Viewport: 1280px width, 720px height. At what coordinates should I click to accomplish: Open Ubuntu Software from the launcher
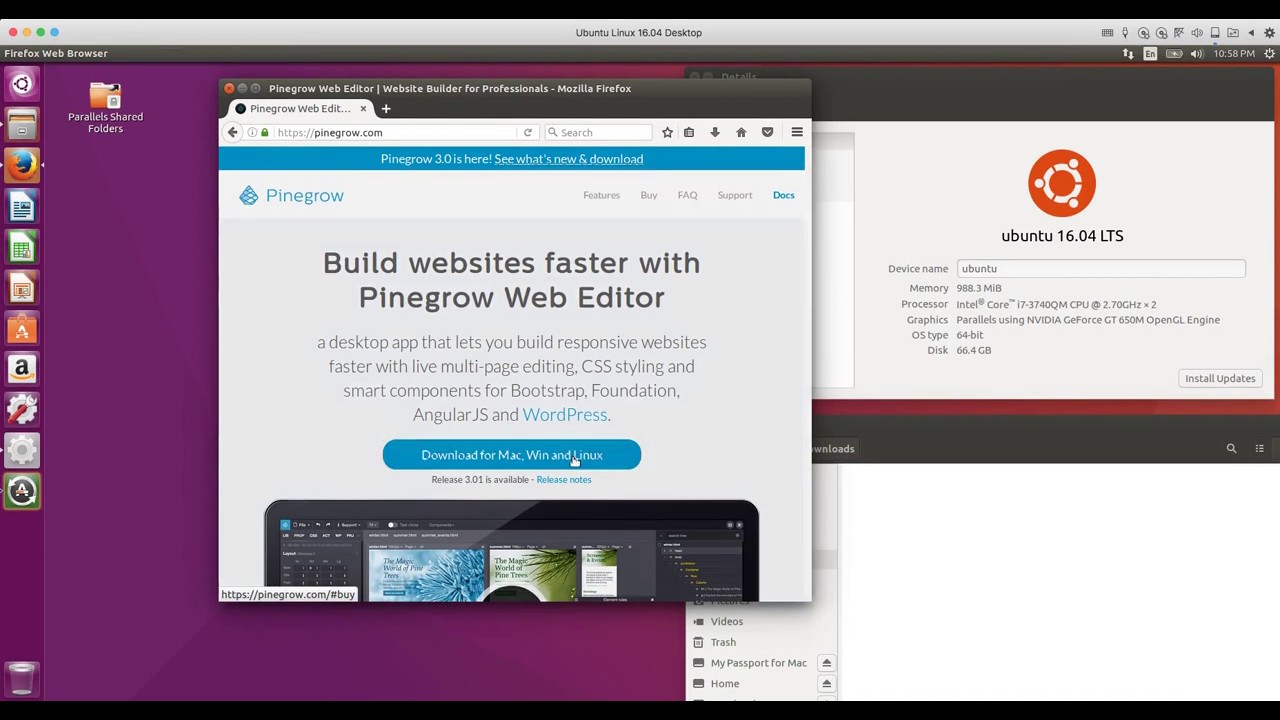point(22,329)
